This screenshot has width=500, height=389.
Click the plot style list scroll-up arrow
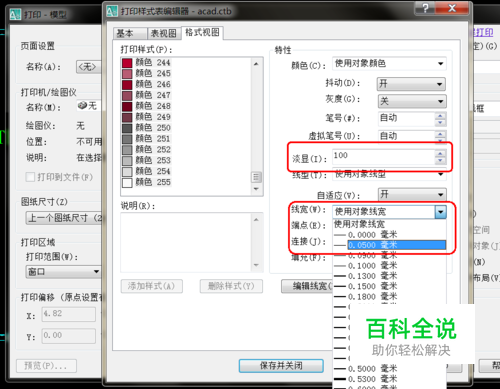tap(256, 64)
